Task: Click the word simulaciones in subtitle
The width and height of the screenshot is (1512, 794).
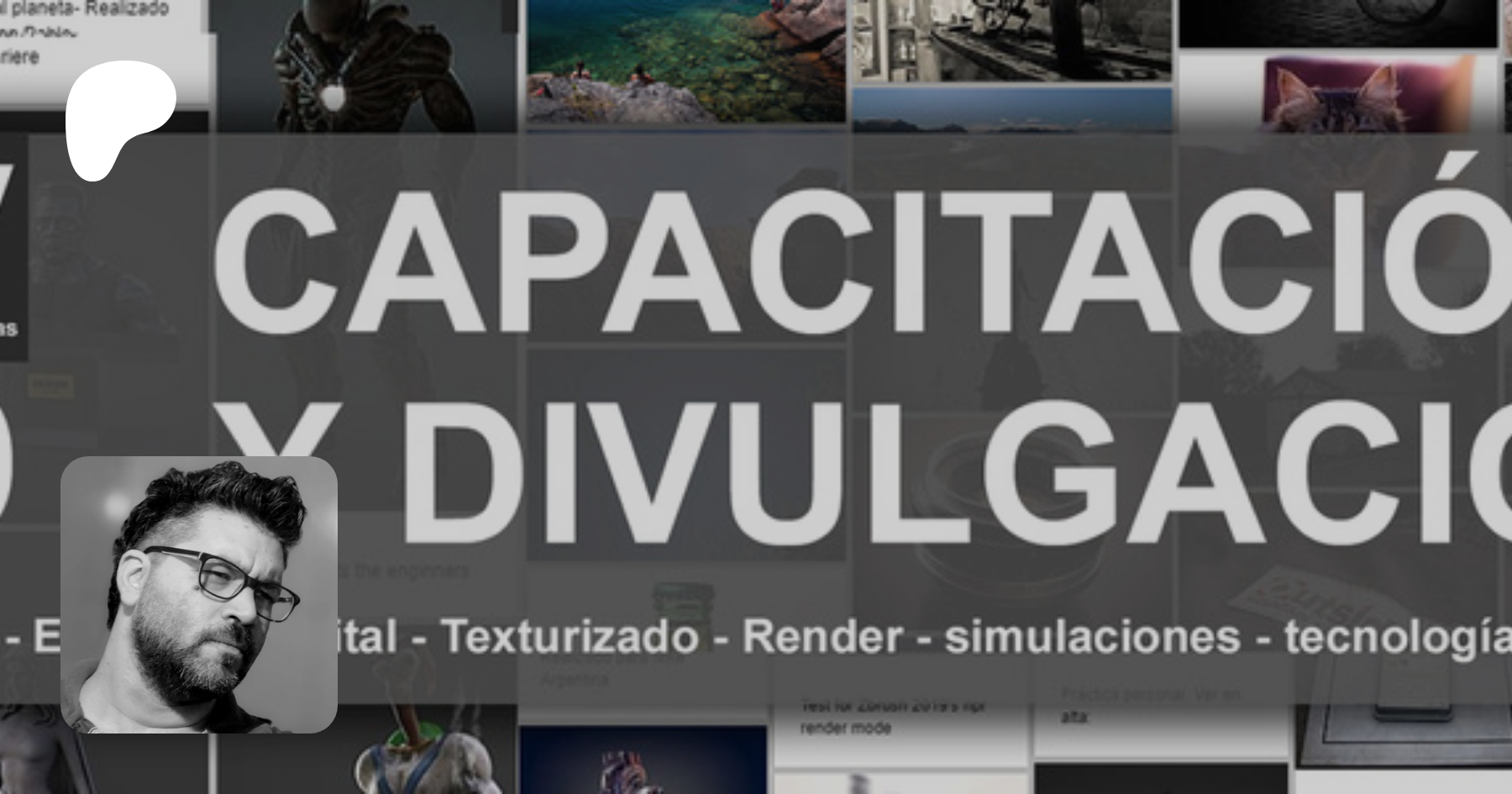Action: coord(1091,636)
